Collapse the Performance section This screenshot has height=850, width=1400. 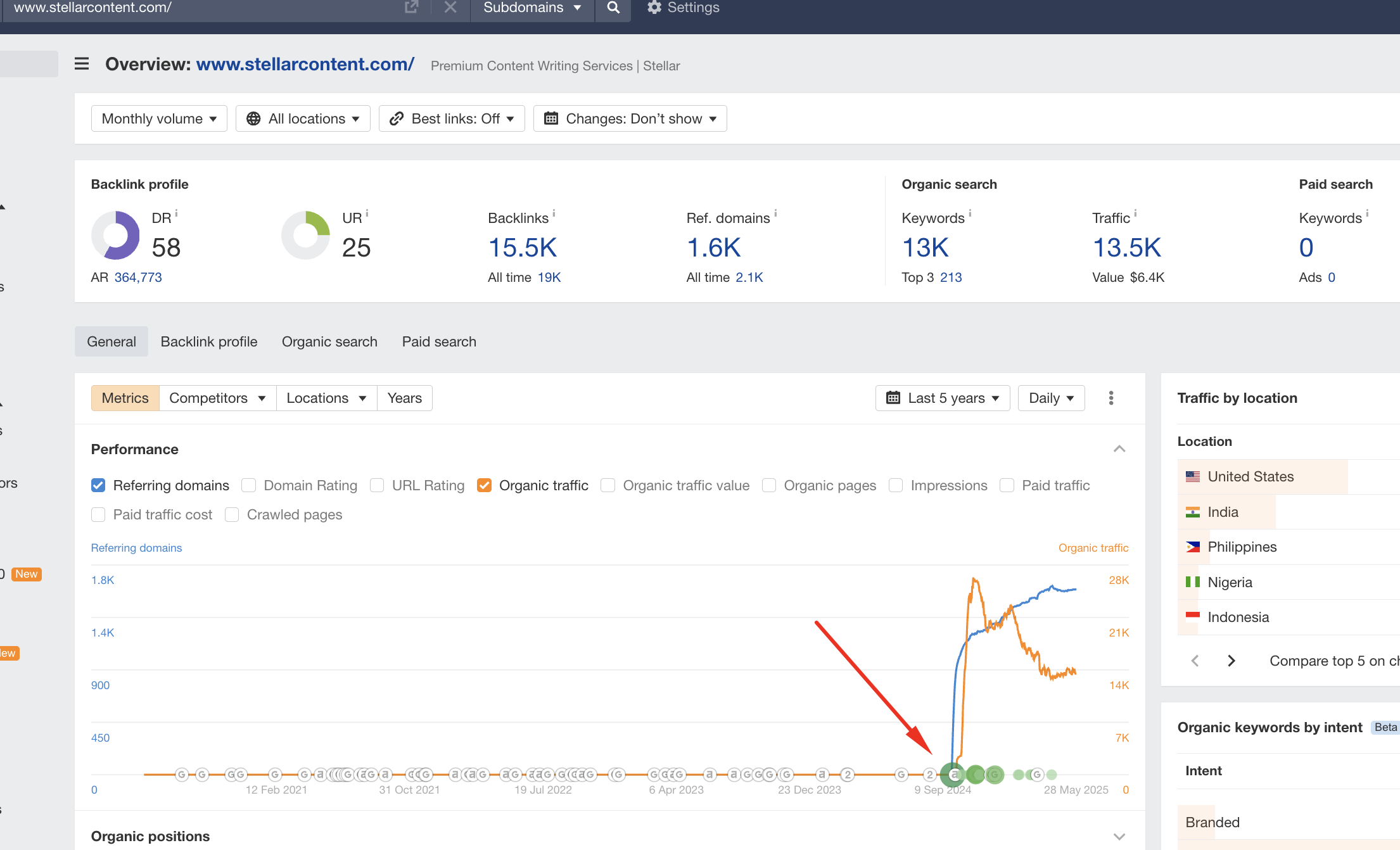point(1119,449)
